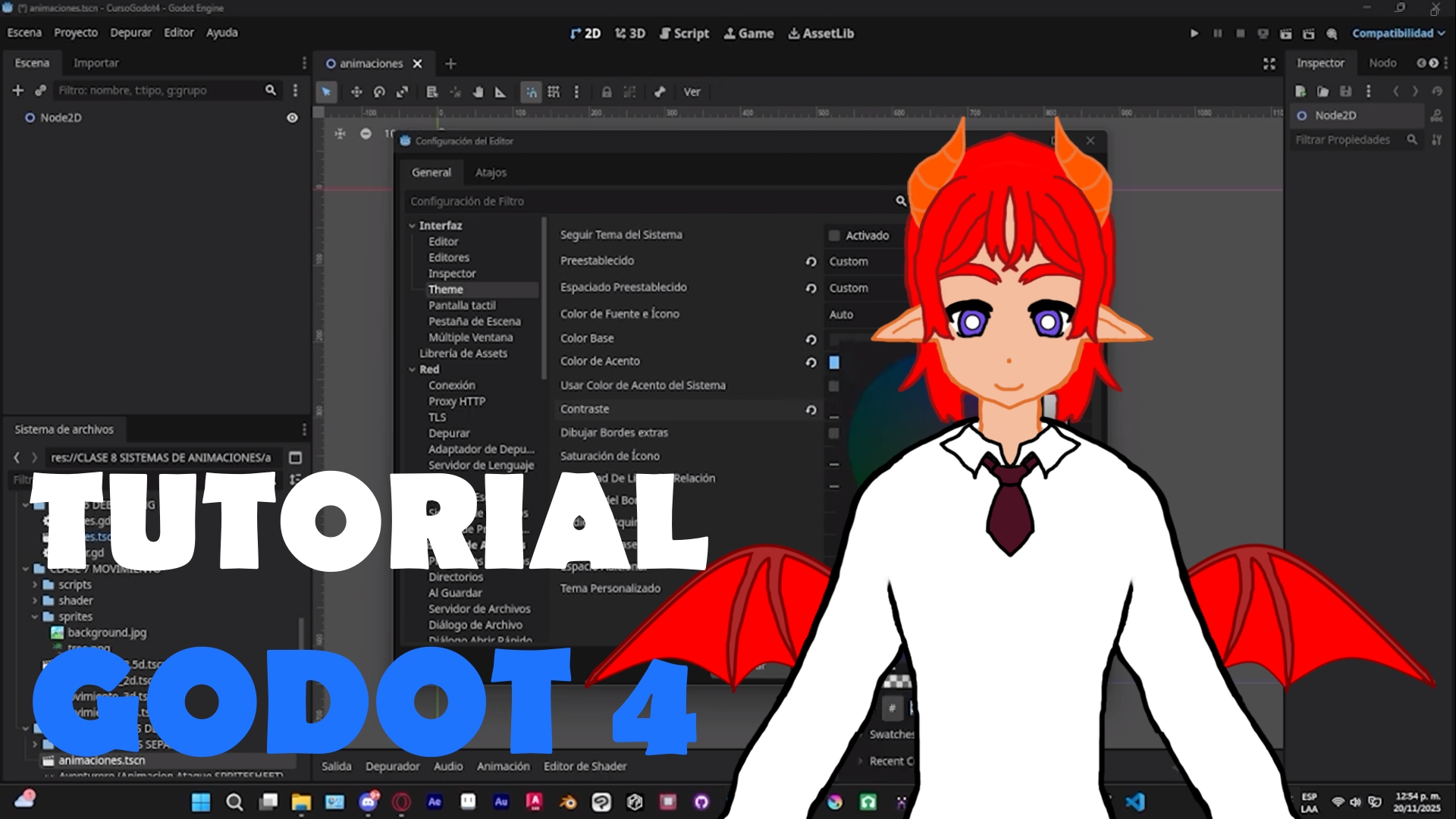Screen dimensions: 1456x819
Task: Toggle smart snapping with the highlighted magnet icon
Action: pos(531,92)
